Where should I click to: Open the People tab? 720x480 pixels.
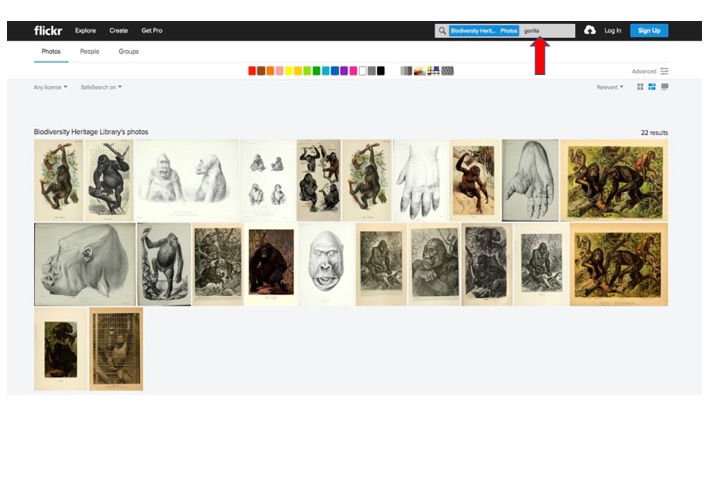(90, 51)
